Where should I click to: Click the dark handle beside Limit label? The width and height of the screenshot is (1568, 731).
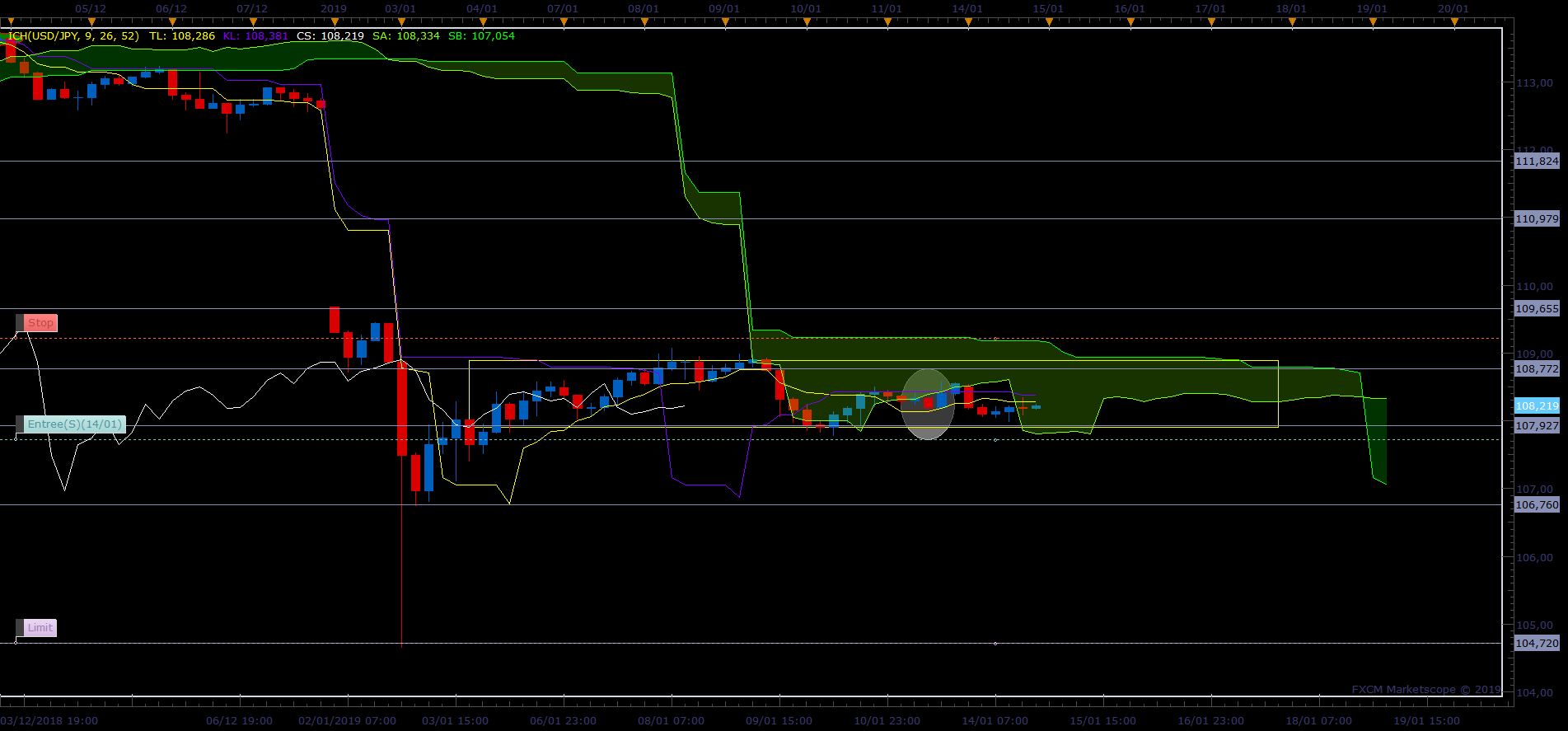point(20,628)
